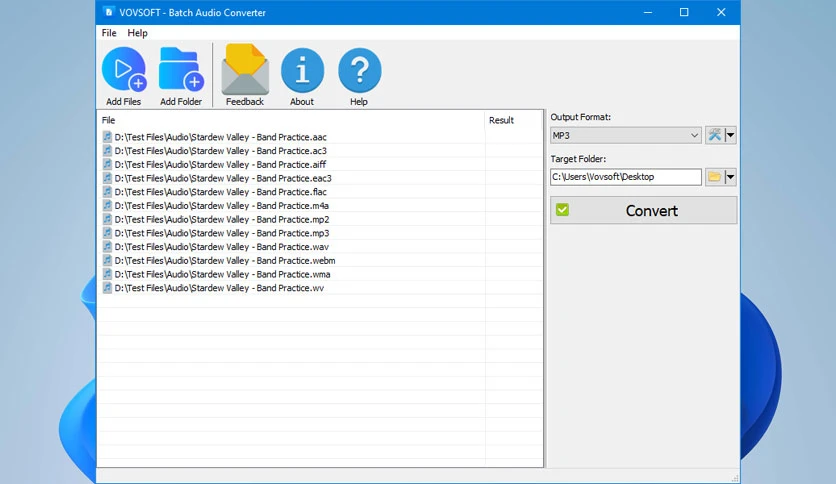Select the Band Practice.wv row
The width and height of the screenshot is (836, 484).
(x=320, y=288)
